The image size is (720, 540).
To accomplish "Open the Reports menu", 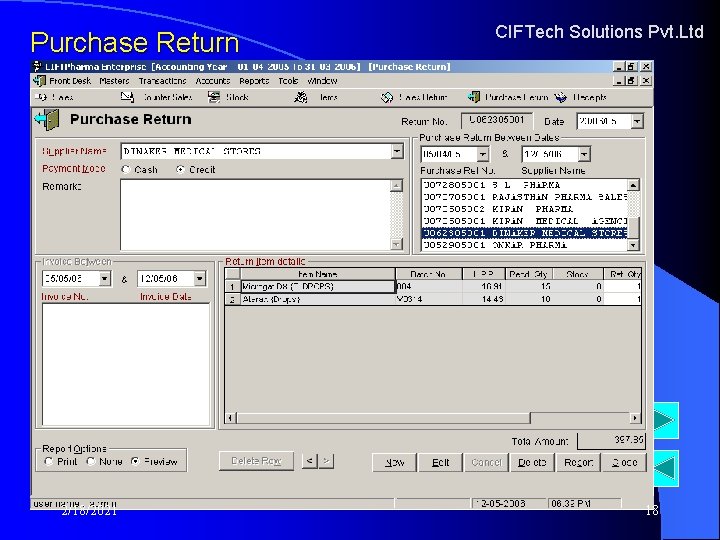I will pos(254,81).
